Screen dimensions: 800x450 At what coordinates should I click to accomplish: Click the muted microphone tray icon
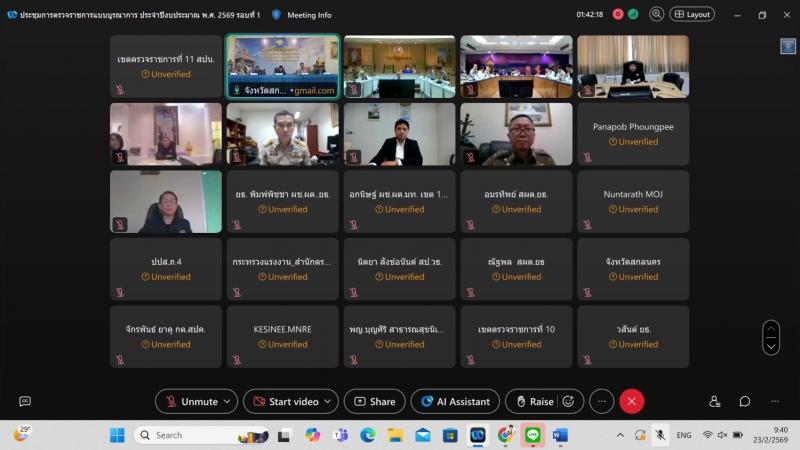660,435
